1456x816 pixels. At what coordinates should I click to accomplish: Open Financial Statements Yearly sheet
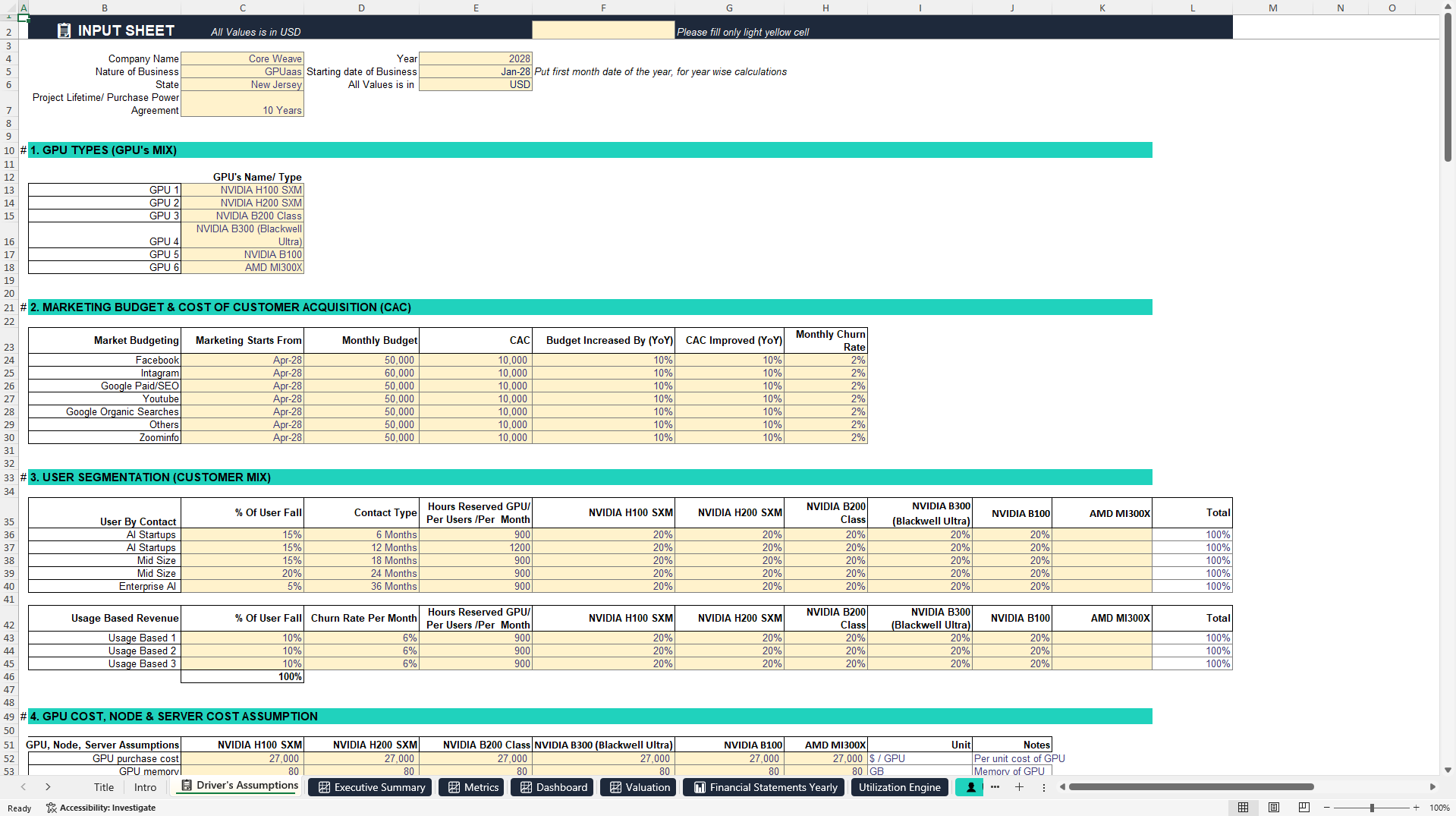pyautogui.click(x=765, y=787)
